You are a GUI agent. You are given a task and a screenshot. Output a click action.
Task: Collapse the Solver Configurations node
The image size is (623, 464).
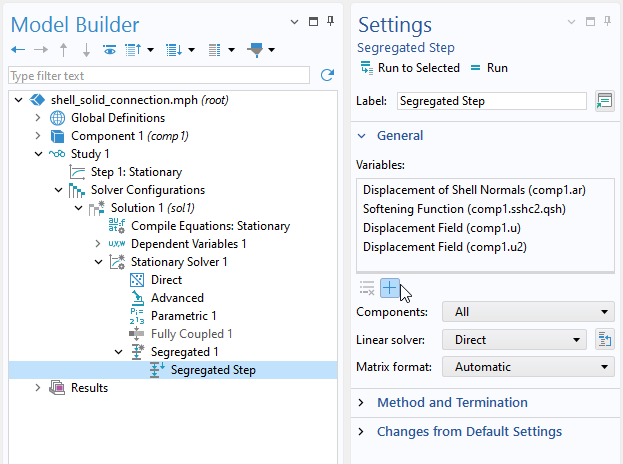tap(58, 190)
